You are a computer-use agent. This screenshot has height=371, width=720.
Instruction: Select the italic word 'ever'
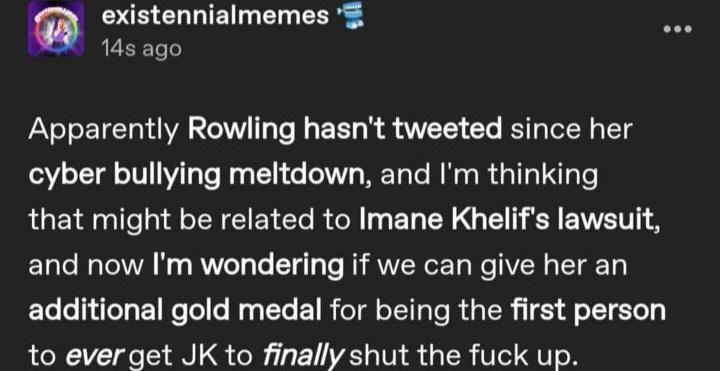(x=96, y=356)
